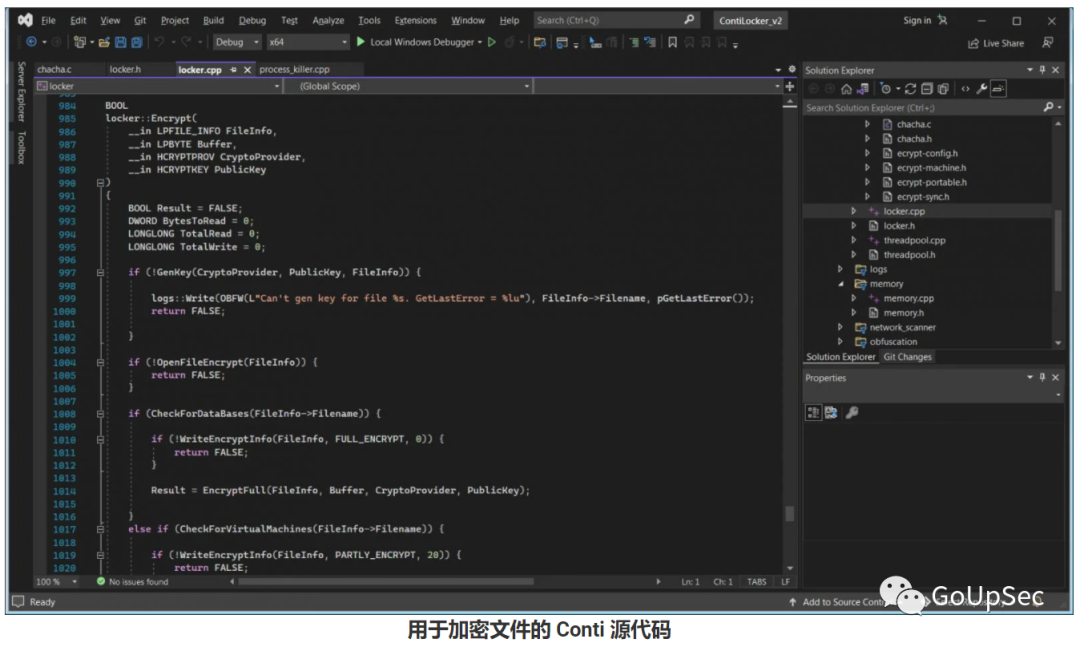Click Collapse All icon in Solution Explorer

pyautogui.click(x=927, y=88)
